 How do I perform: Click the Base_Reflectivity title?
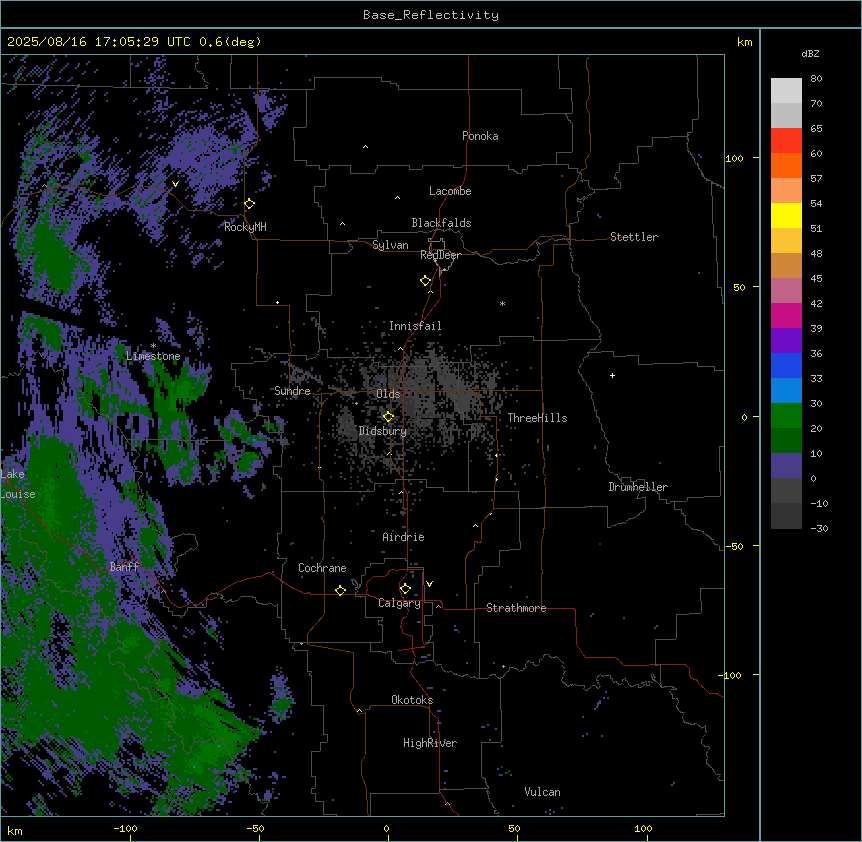pos(431,15)
